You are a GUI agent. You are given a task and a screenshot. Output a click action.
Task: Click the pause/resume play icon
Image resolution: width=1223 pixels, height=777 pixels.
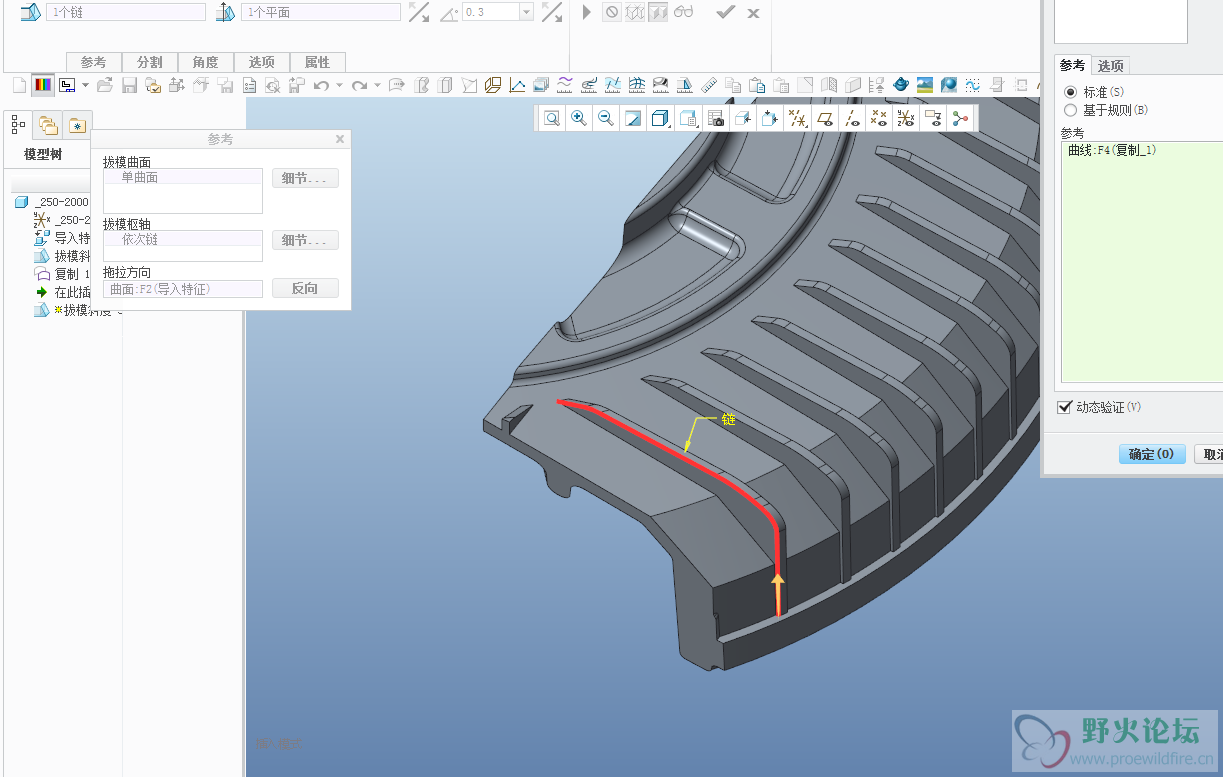[587, 12]
